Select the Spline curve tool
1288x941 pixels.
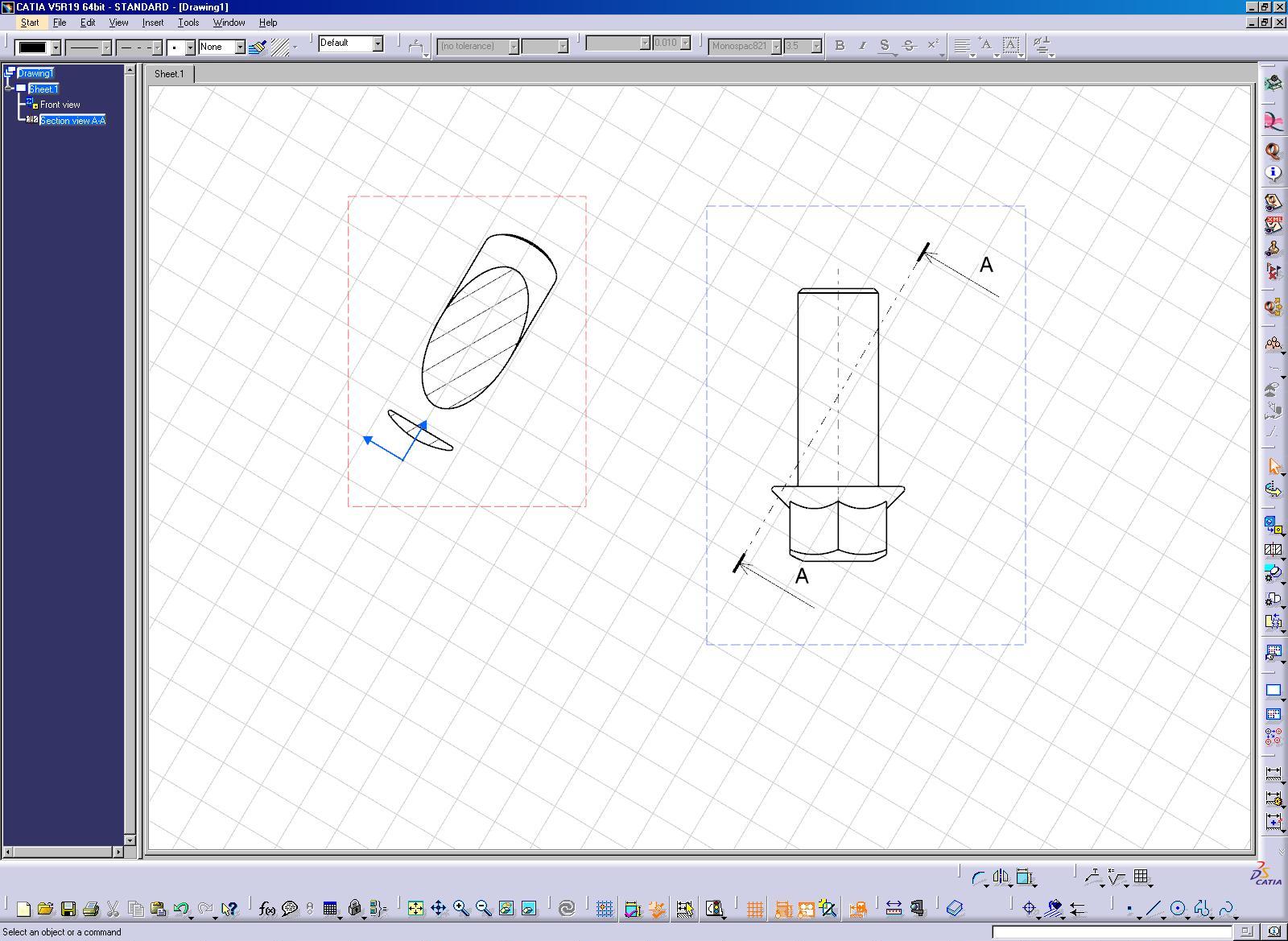click(x=1226, y=910)
